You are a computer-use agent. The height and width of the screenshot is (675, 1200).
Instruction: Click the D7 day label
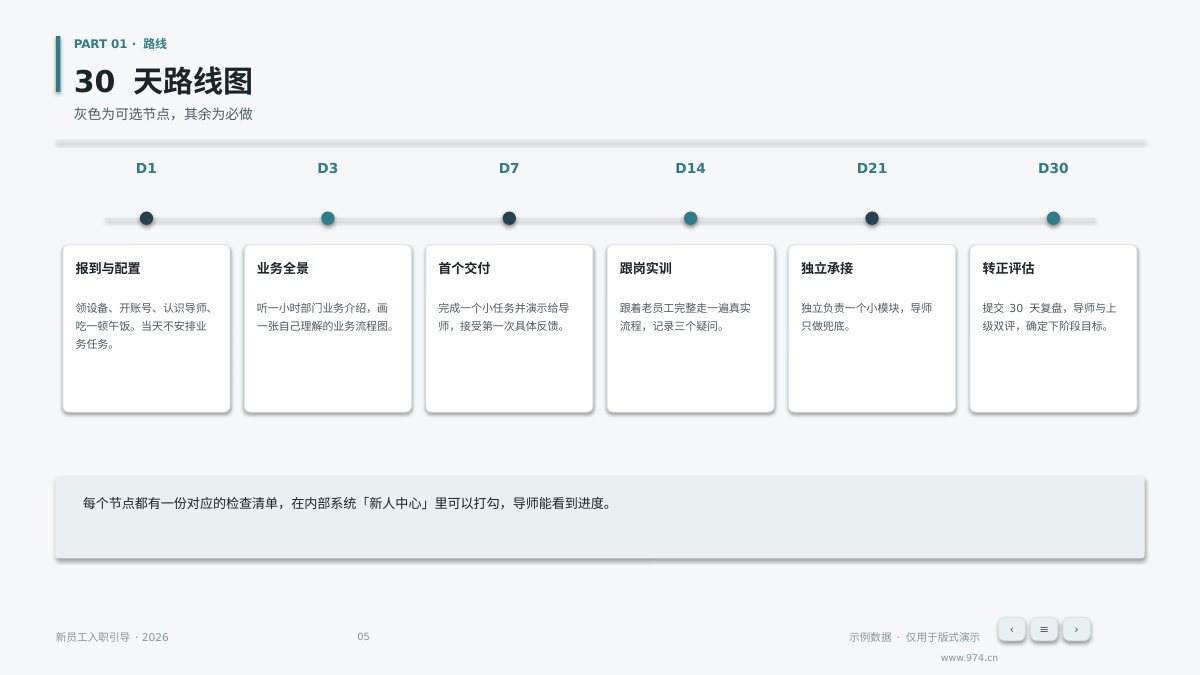509,168
